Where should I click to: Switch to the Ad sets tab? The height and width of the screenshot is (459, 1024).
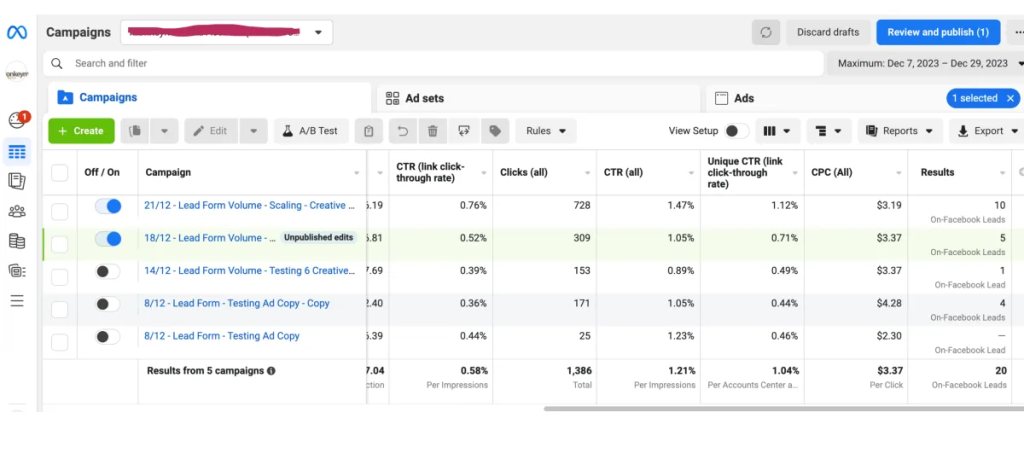[x=424, y=98]
